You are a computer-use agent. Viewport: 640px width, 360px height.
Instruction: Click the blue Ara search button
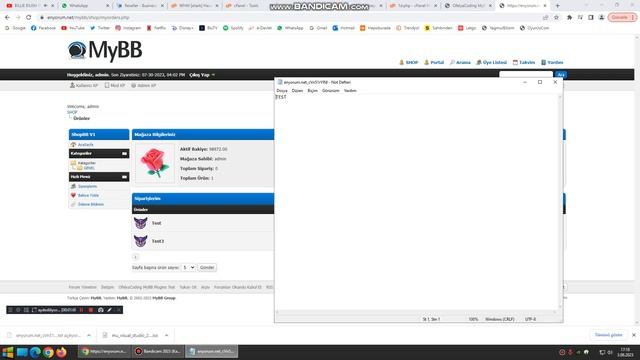[x=561, y=75]
